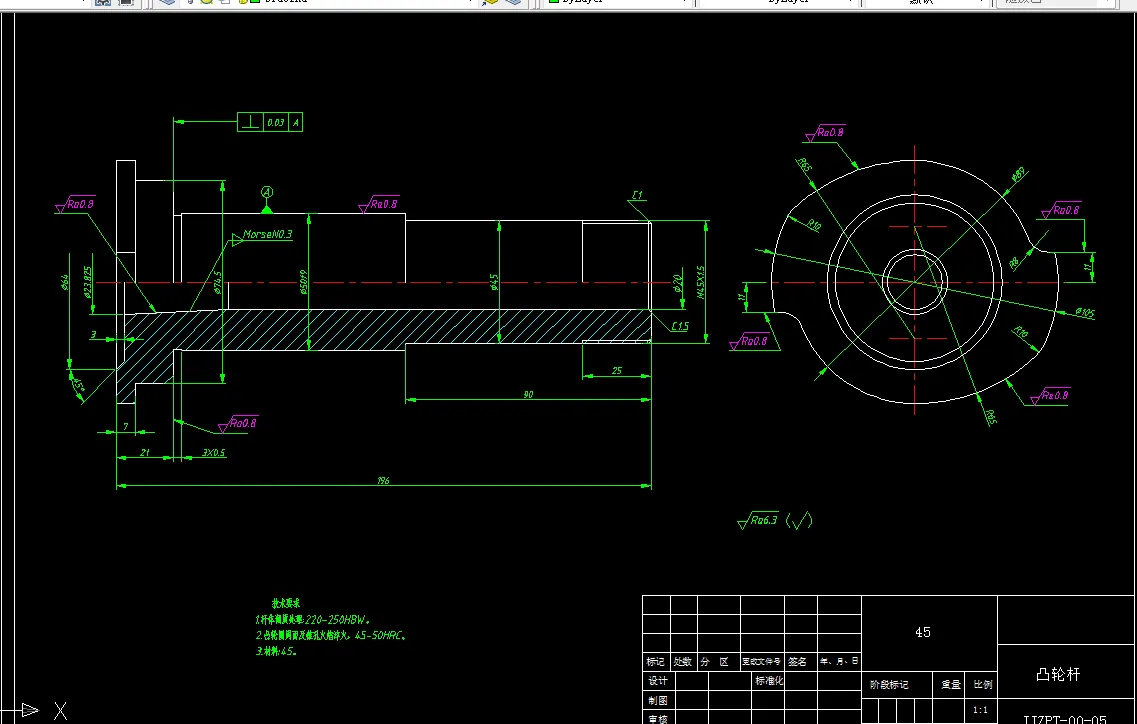Select the Ra0.8 symbol next to 3X0.5
Screen dimensions: 1137x724
click(x=238, y=423)
